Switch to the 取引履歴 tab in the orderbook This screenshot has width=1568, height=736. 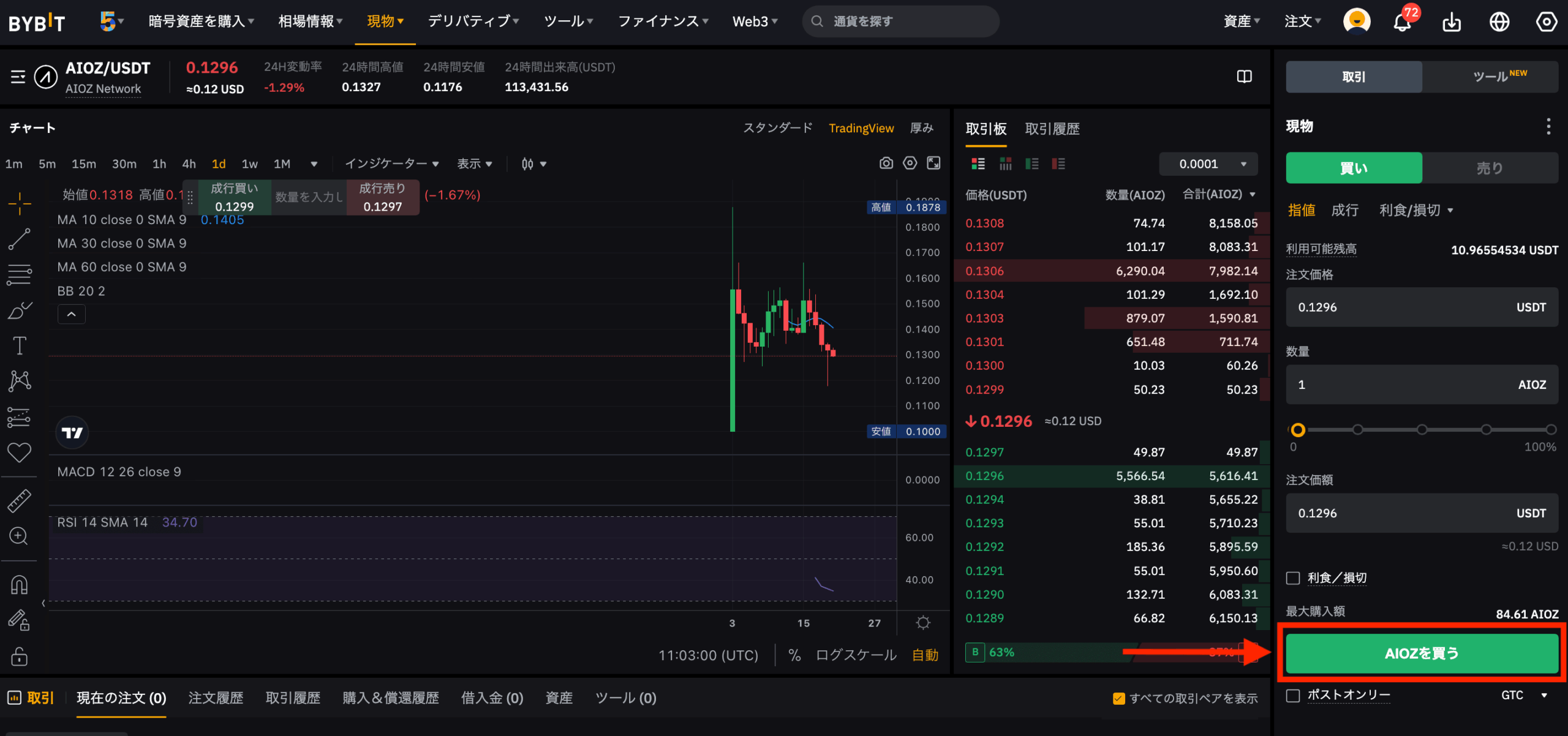[1052, 129]
